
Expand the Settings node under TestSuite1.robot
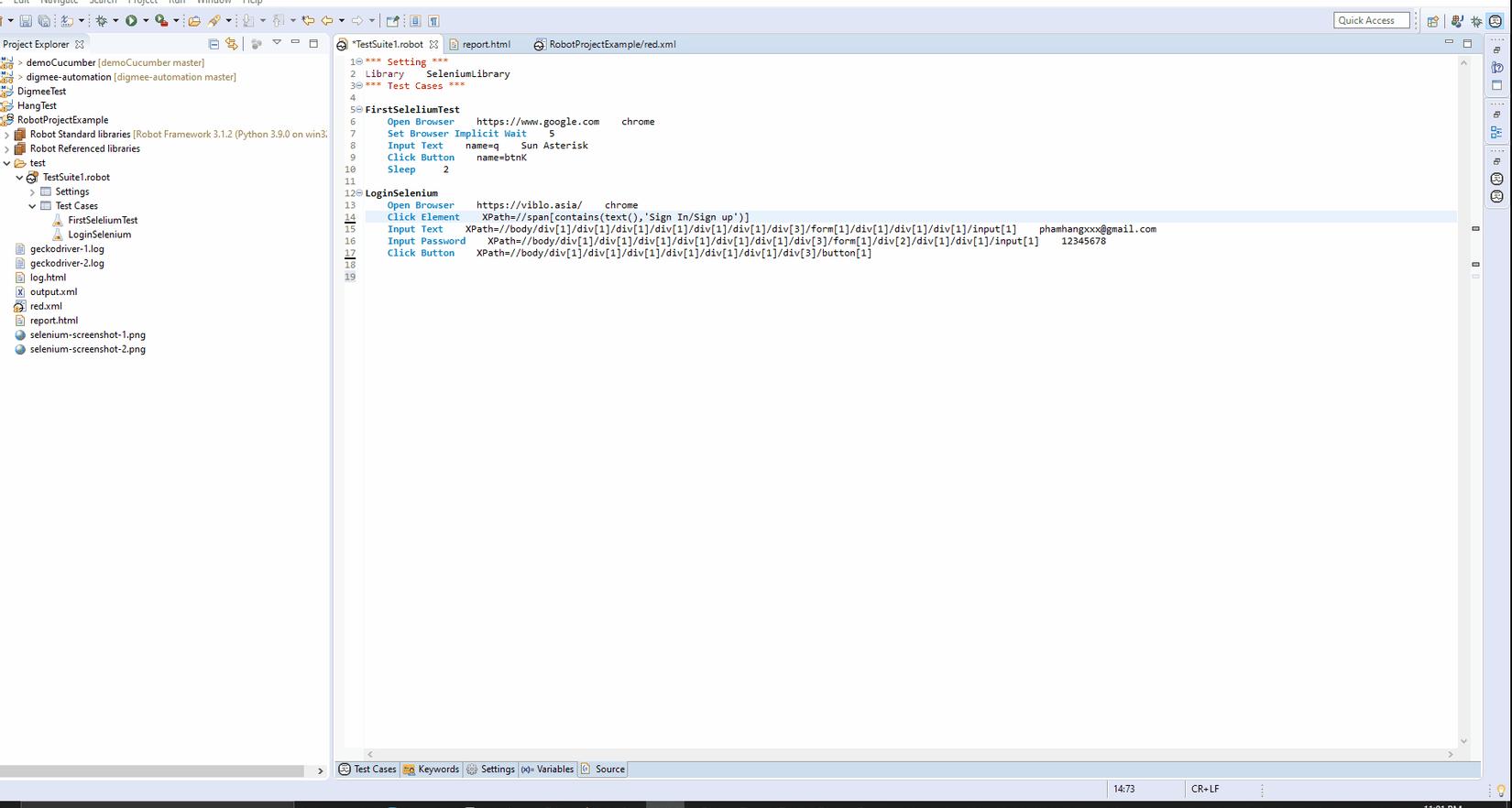(x=32, y=191)
